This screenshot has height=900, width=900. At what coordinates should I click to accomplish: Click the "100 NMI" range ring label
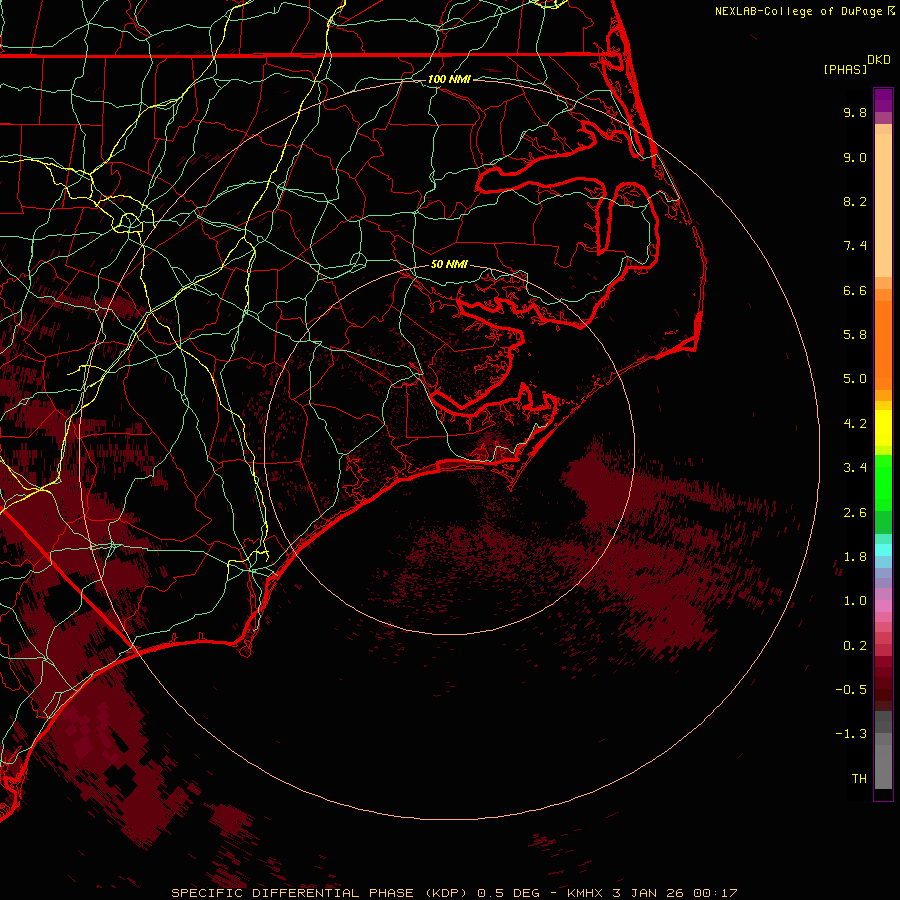click(449, 79)
